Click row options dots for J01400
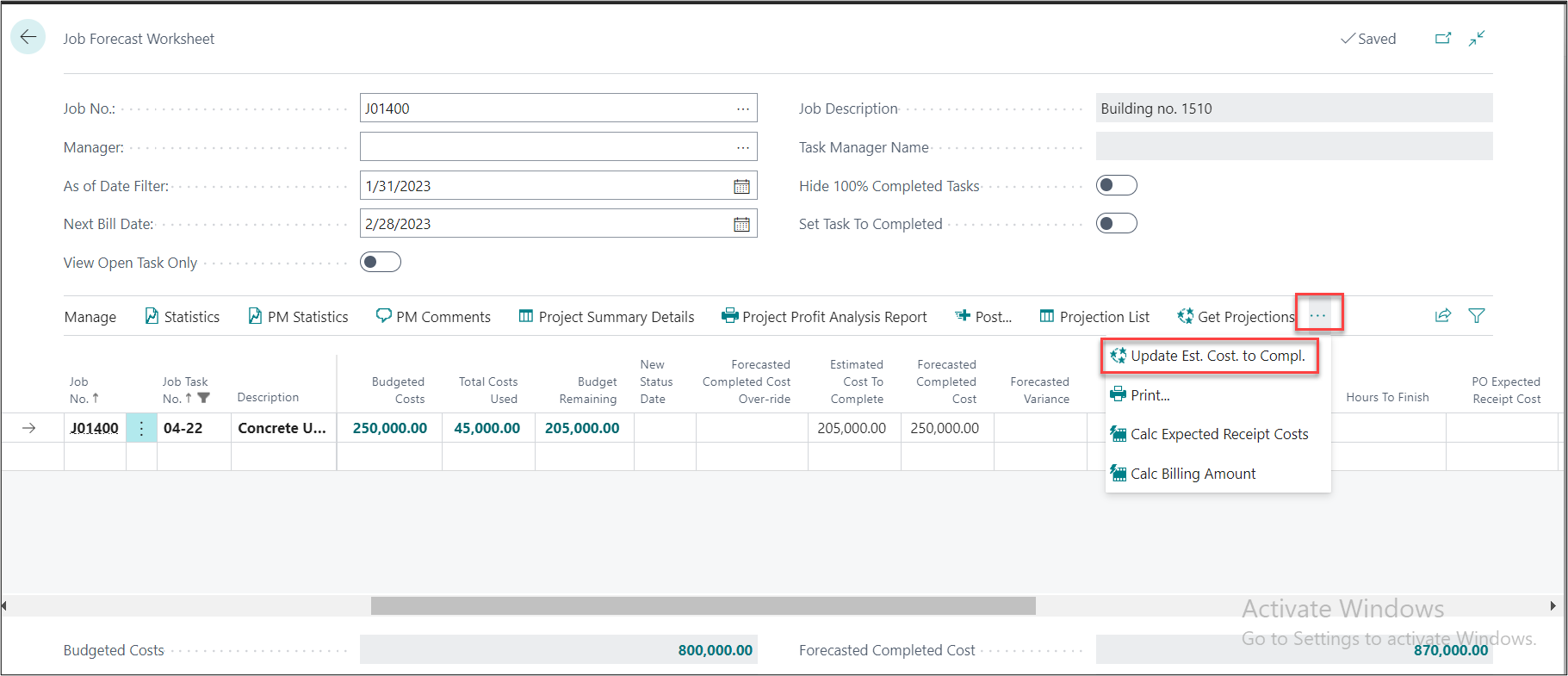 coord(141,428)
